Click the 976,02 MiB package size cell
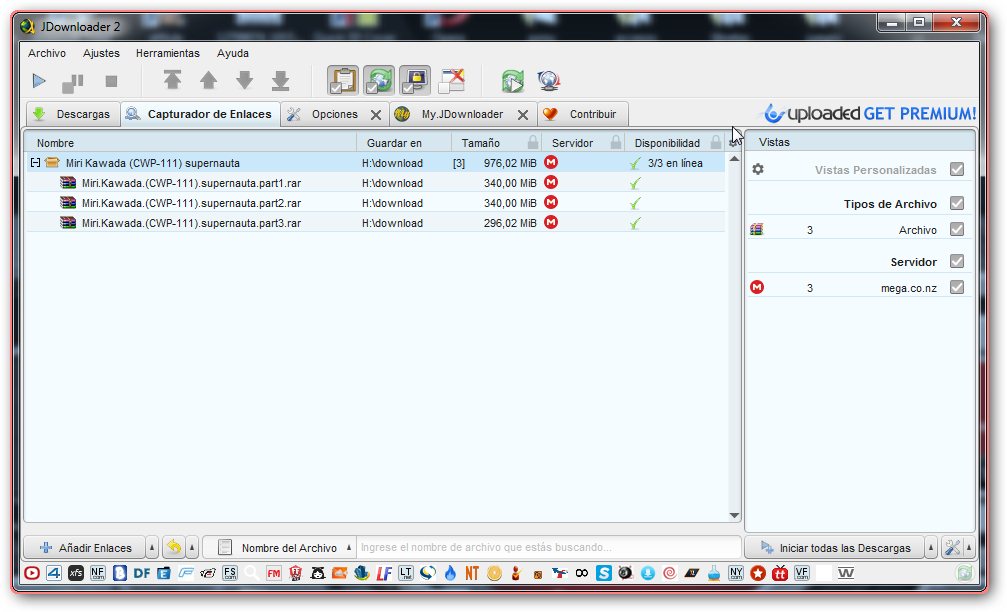Viewport: 1007px width, 612px height. click(x=510, y=163)
